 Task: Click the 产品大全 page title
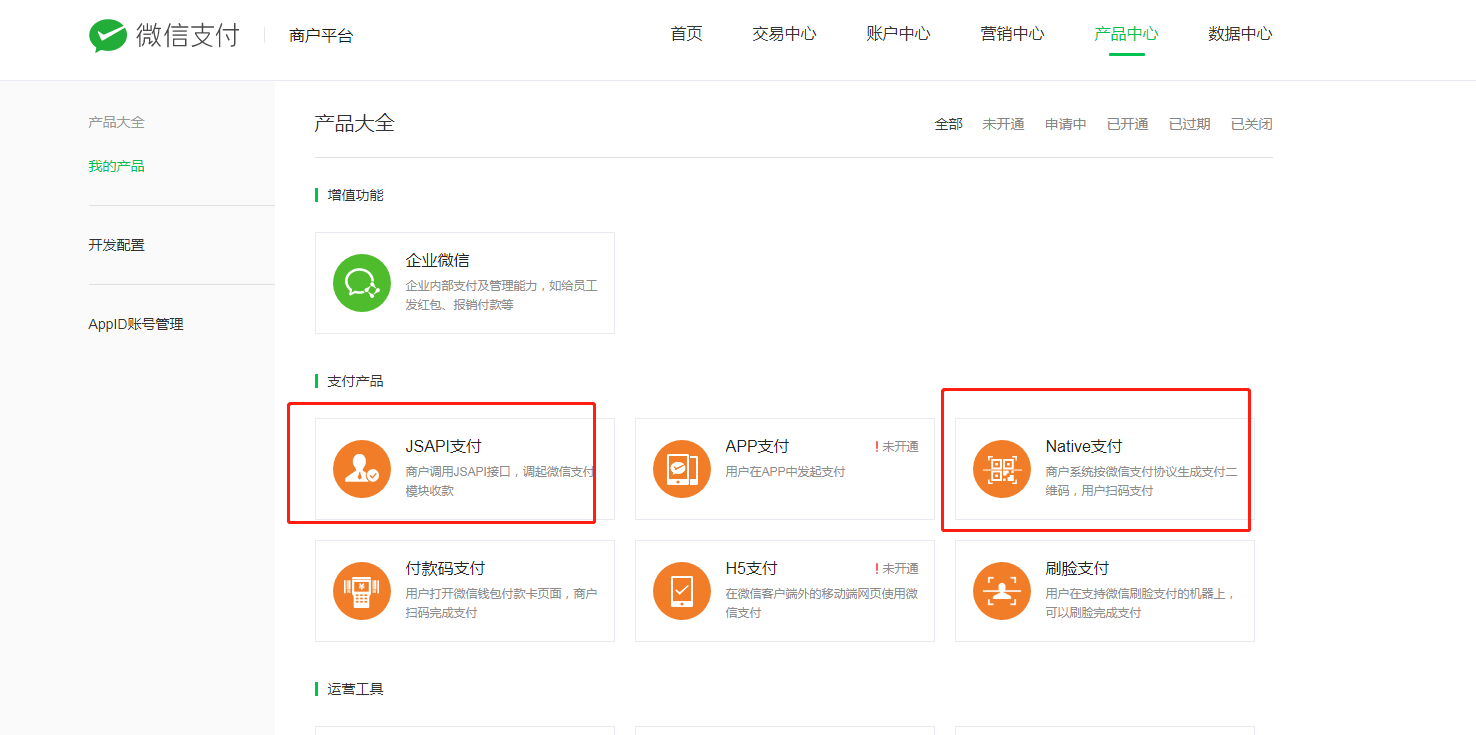[354, 124]
